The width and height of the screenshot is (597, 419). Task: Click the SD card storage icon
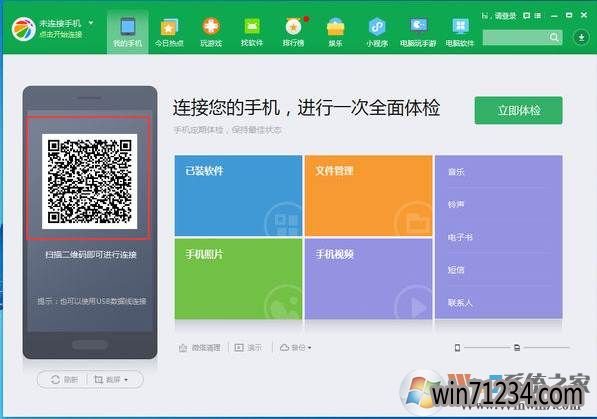point(517,347)
